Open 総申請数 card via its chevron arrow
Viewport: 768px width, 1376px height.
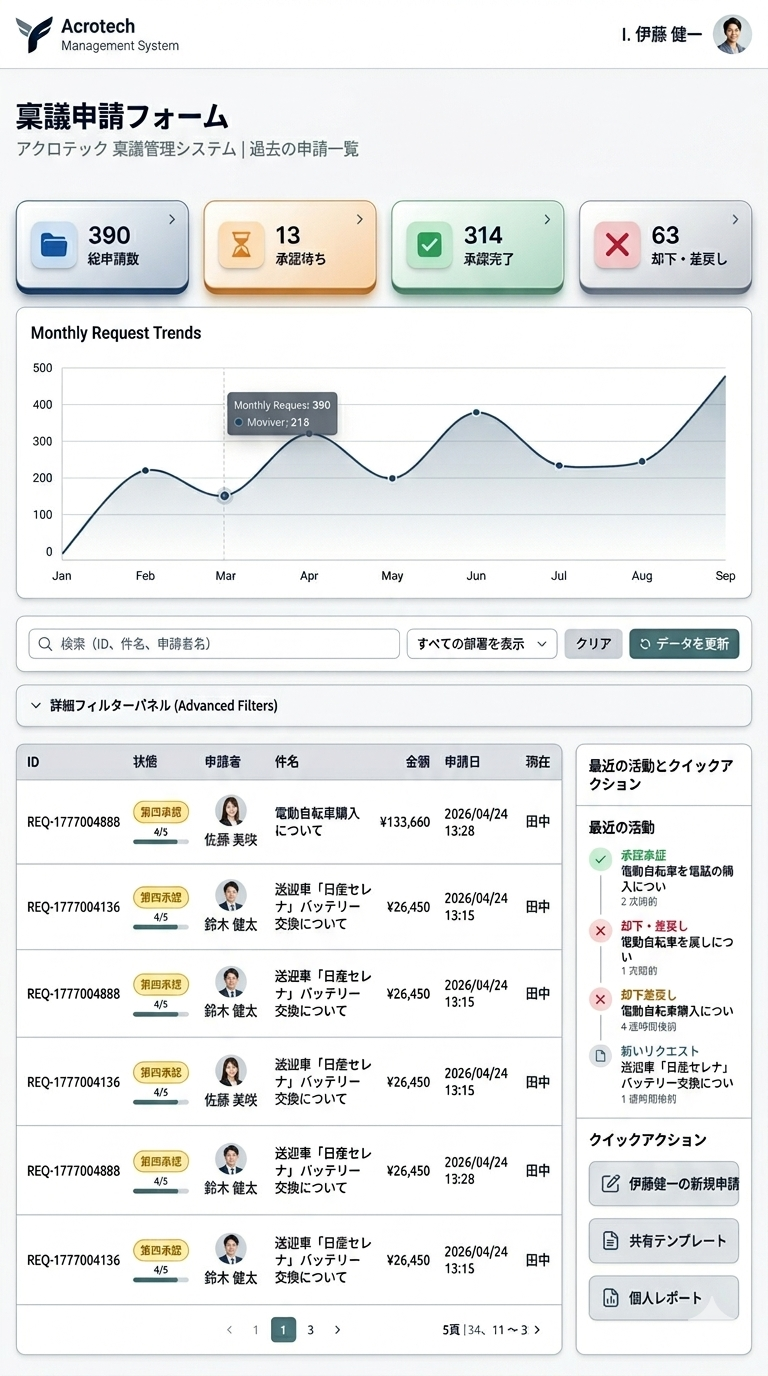[x=172, y=219]
